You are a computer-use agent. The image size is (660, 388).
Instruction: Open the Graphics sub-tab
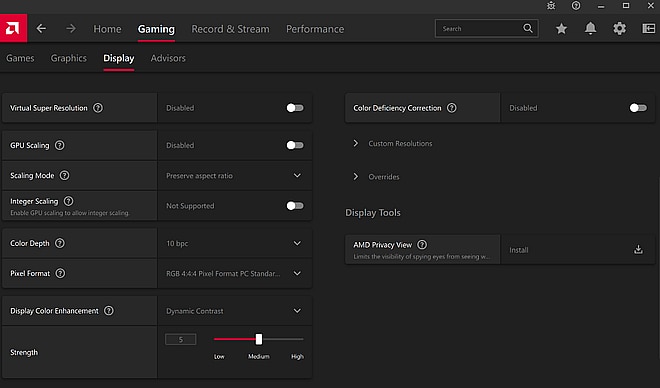click(x=69, y=58)
